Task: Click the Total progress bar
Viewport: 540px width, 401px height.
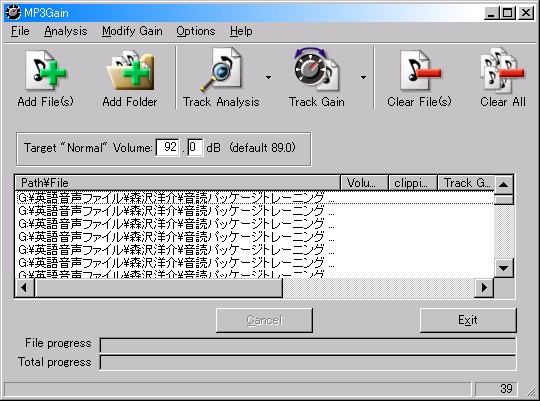Action: click(x=308, y=363)
